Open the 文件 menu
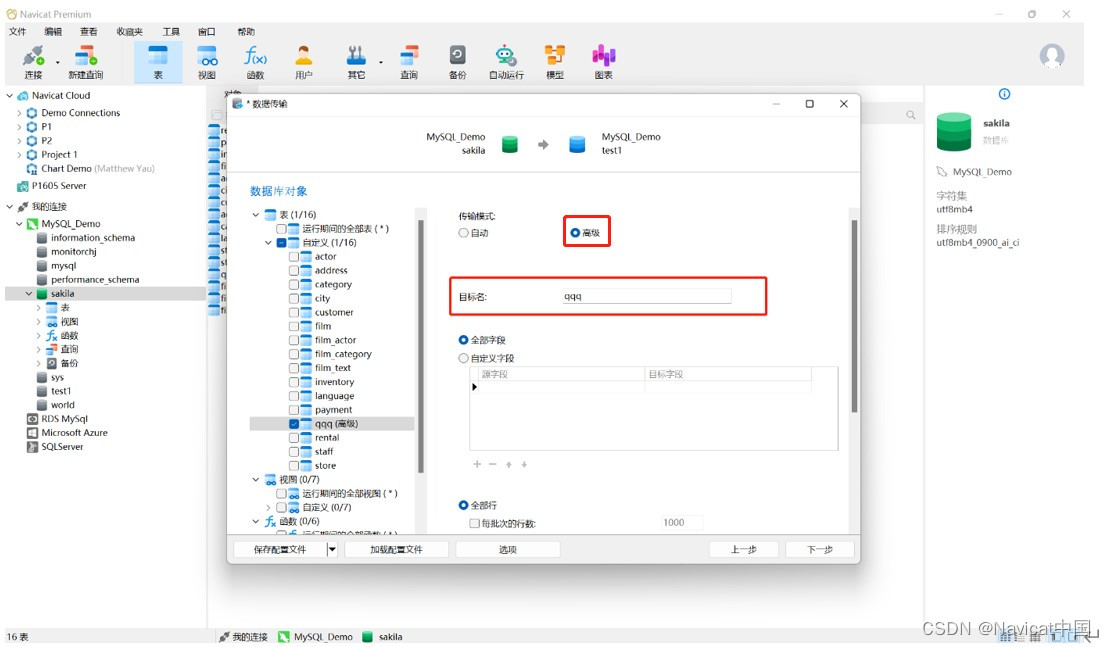This screenshot has width=1106, height=647. pyautogui.click(x=18, y=32)
